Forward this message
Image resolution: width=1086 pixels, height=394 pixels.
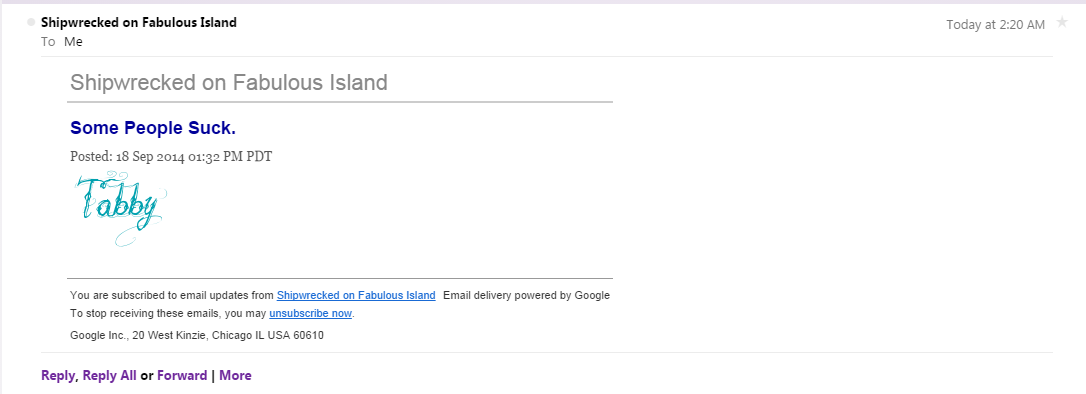[182, 376]
